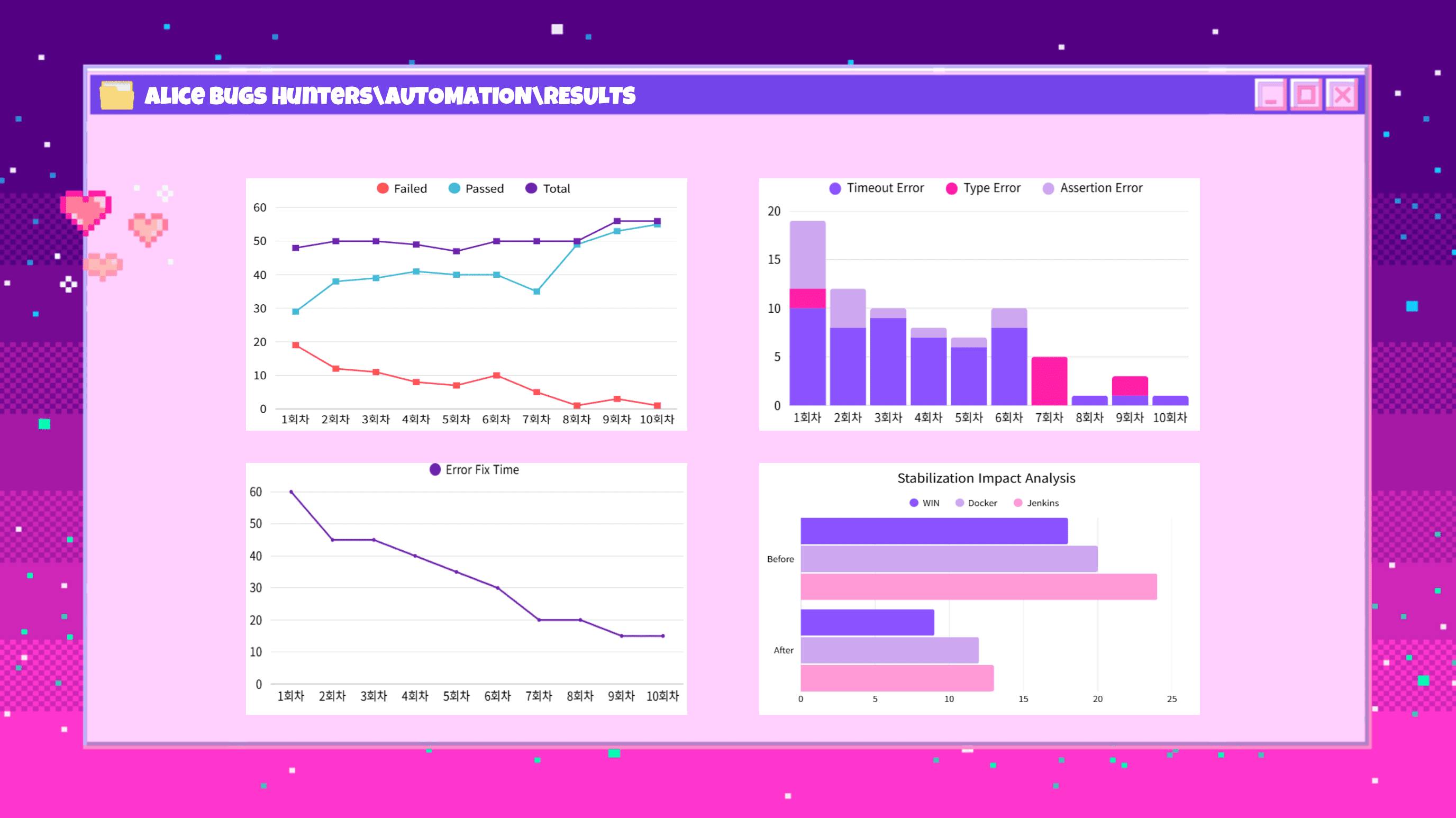This screenshot has height=818, width=1456.
Task: Toggle the Total series legend marker
Action: tap(531, 188)
